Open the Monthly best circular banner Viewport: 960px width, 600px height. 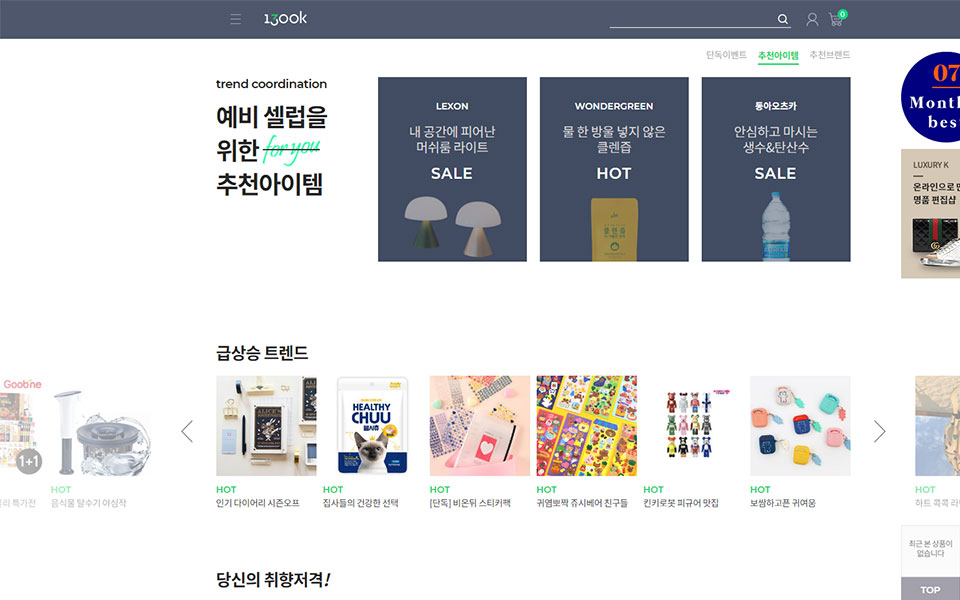click(930, 97)
